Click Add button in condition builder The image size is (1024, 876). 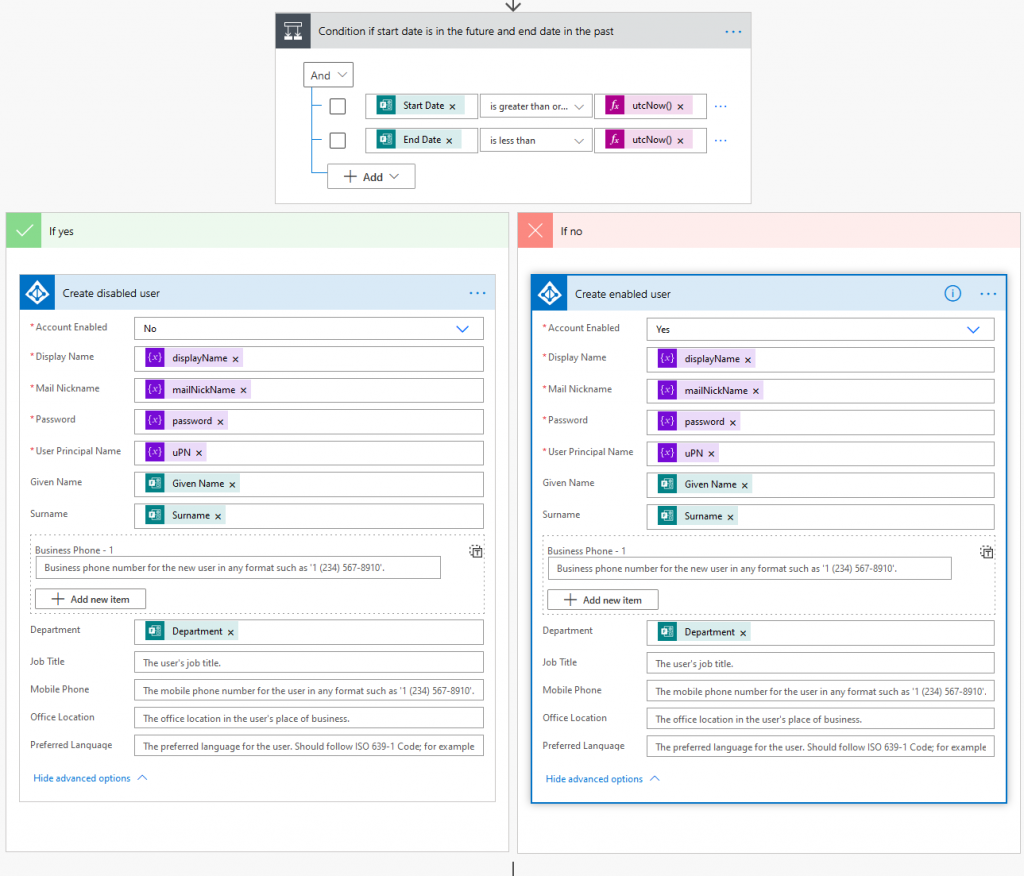pos(371,176)
